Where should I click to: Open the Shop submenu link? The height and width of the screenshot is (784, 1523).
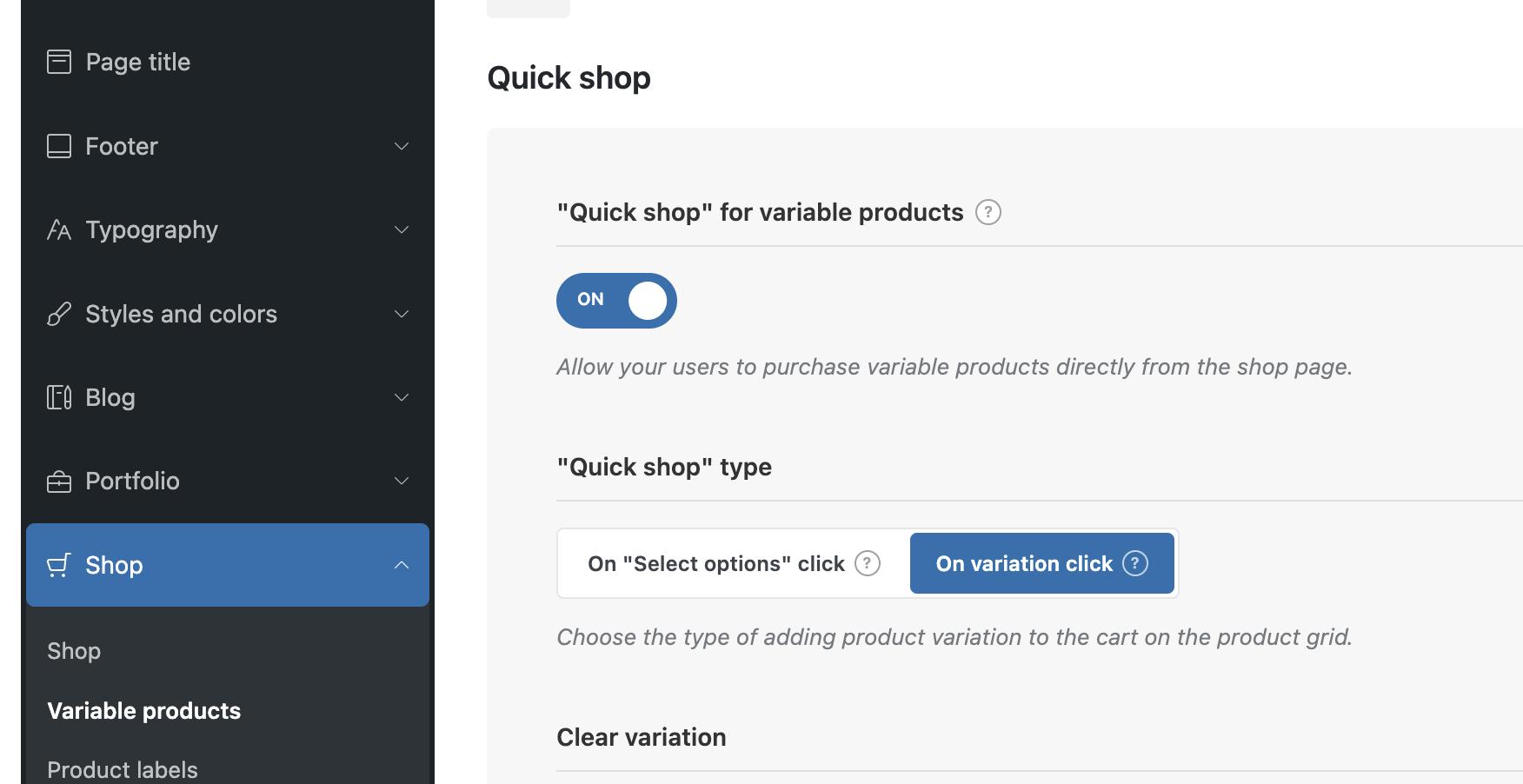click(x=74, y=651)
